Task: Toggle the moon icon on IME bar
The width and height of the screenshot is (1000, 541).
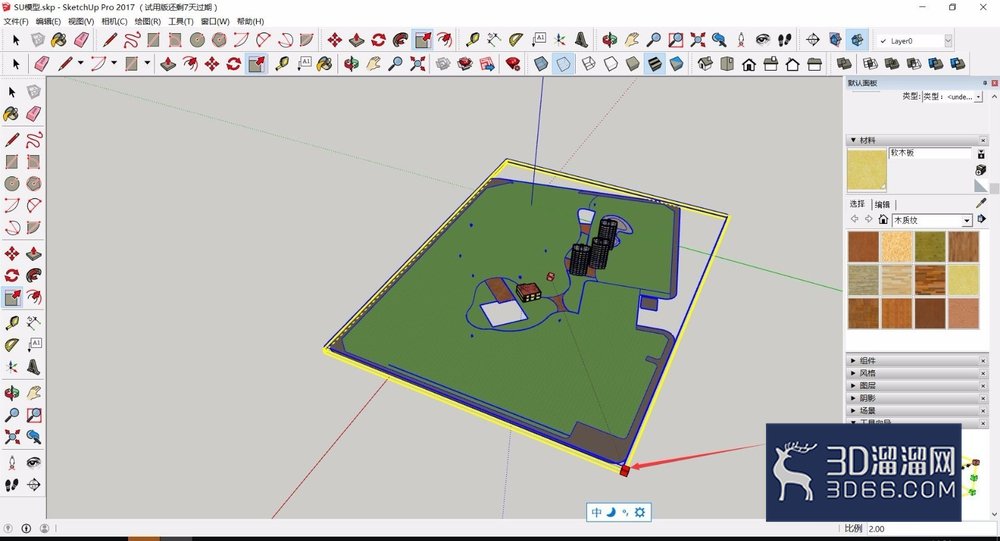Action: pyautogui.click(x=611, y=512)
